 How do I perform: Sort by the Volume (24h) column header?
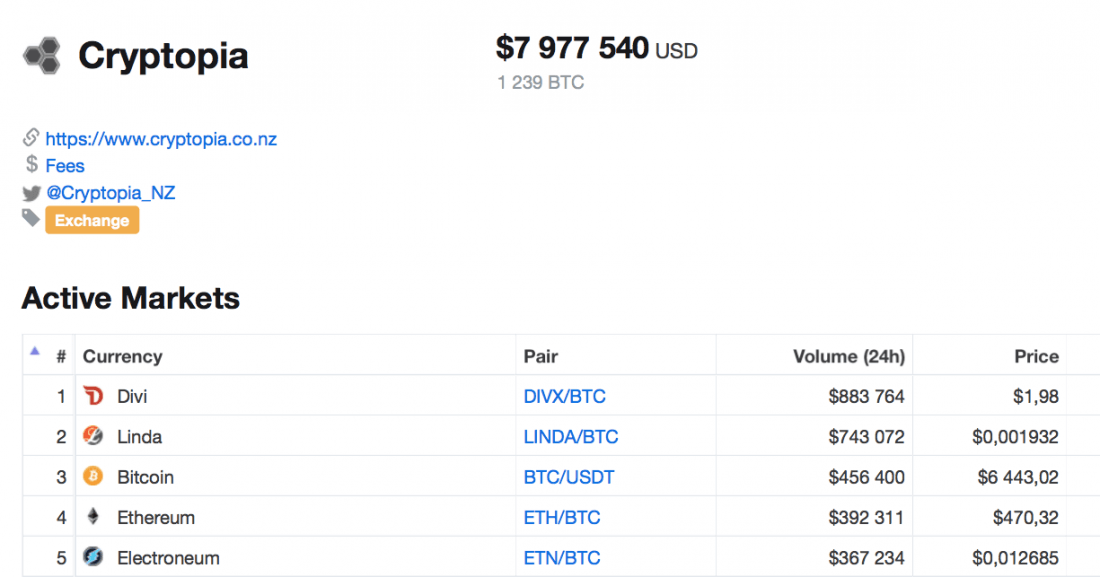click(x=849, y=357)
